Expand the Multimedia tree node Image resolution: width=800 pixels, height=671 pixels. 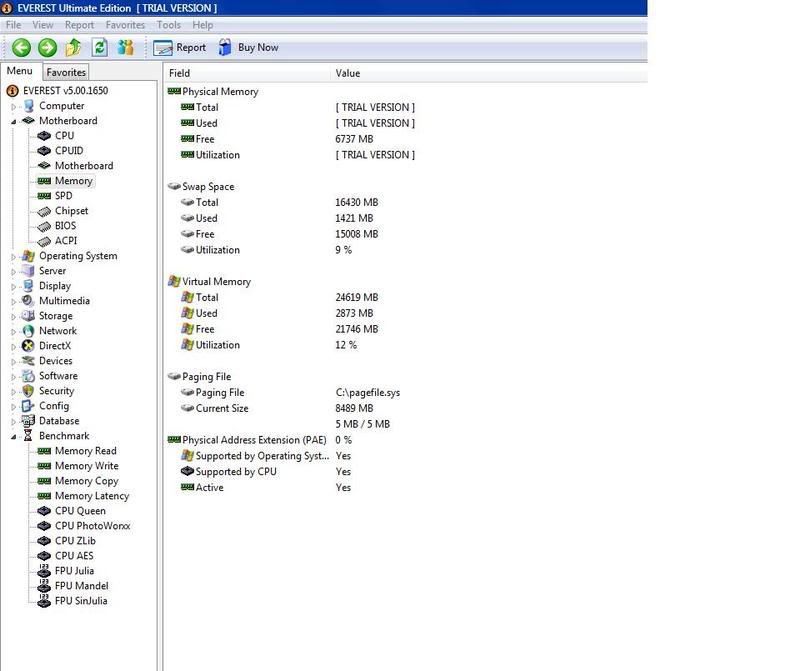tap(14, 302)
